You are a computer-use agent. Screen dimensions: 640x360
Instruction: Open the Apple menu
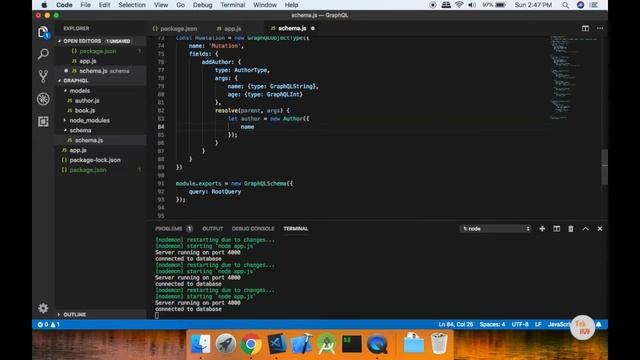(44, 5)
